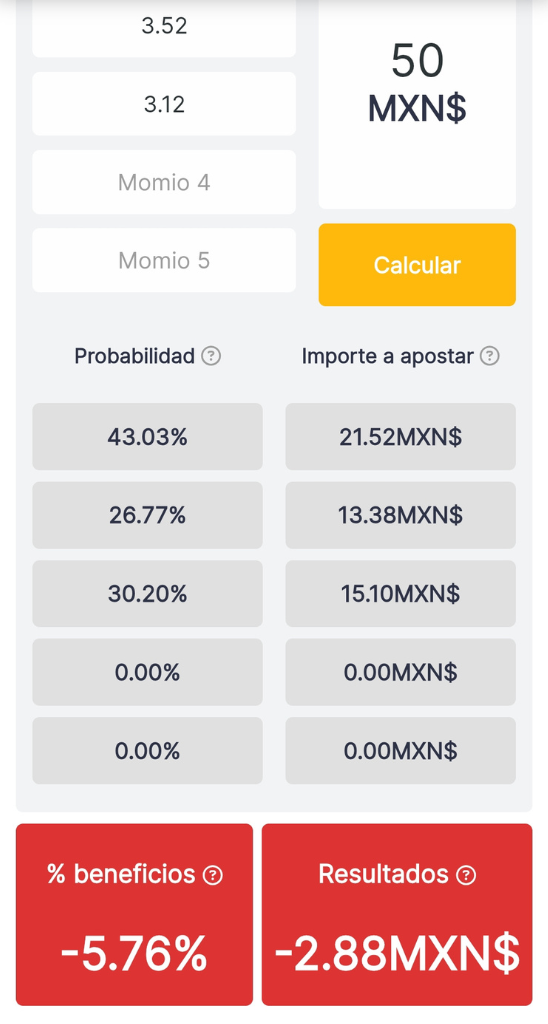The height and width of the screenshot is (1024, 548).
Task: Click the -5.76% benefits panel
Action: pyautogui.click(x=135, y=915)
